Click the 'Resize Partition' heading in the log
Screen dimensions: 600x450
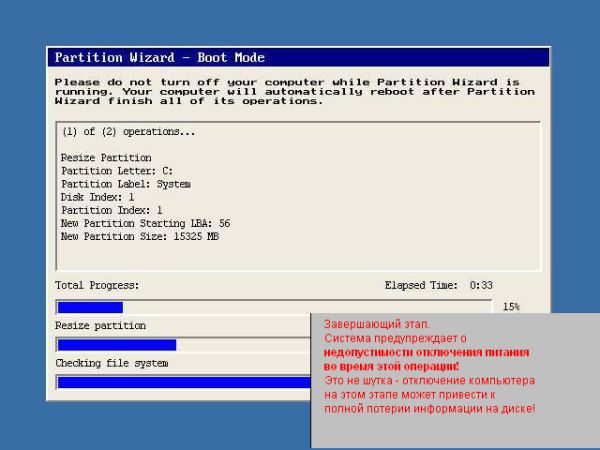[106, 158]
